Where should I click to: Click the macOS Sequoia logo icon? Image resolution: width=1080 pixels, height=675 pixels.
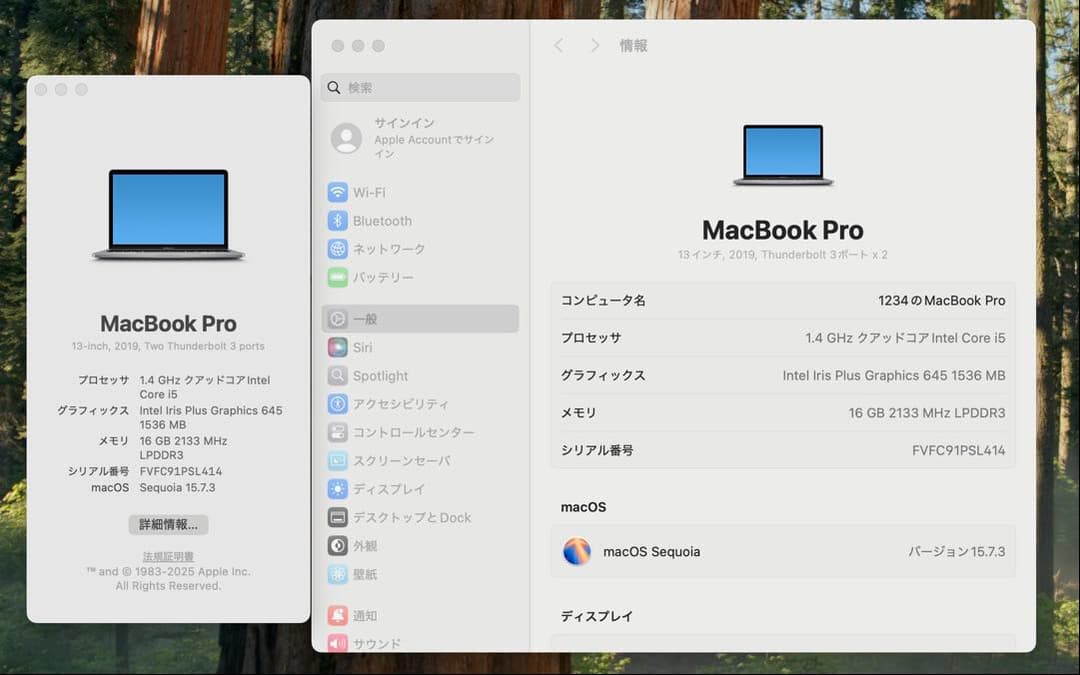tap(577, 552)
